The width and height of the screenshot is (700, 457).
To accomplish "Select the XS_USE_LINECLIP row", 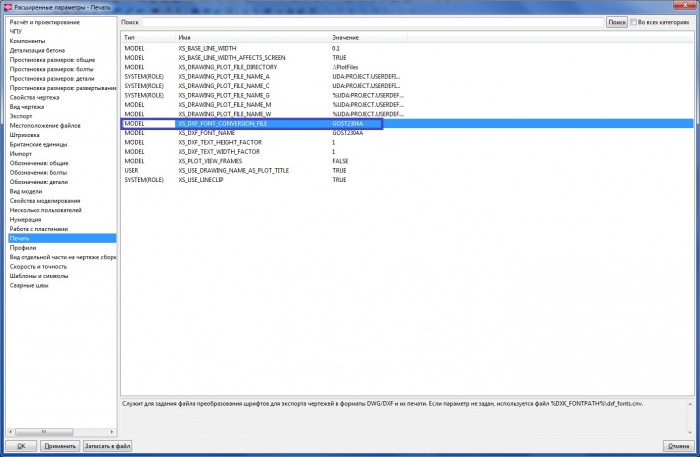I will [x=407, y=180].
